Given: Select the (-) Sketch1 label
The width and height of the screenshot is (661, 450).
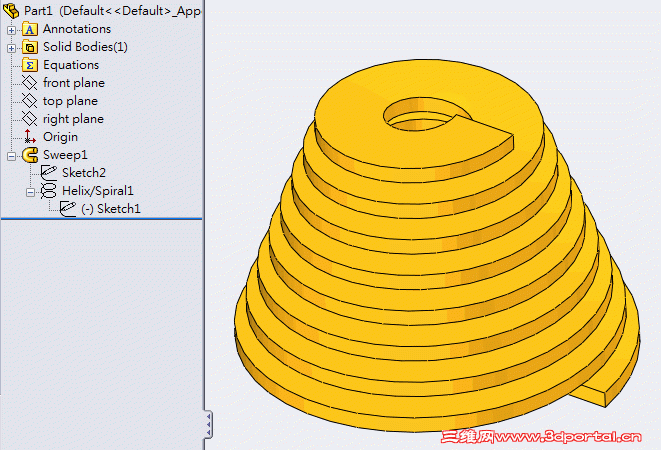Looking at the screenshot, I should pos(110,209).
